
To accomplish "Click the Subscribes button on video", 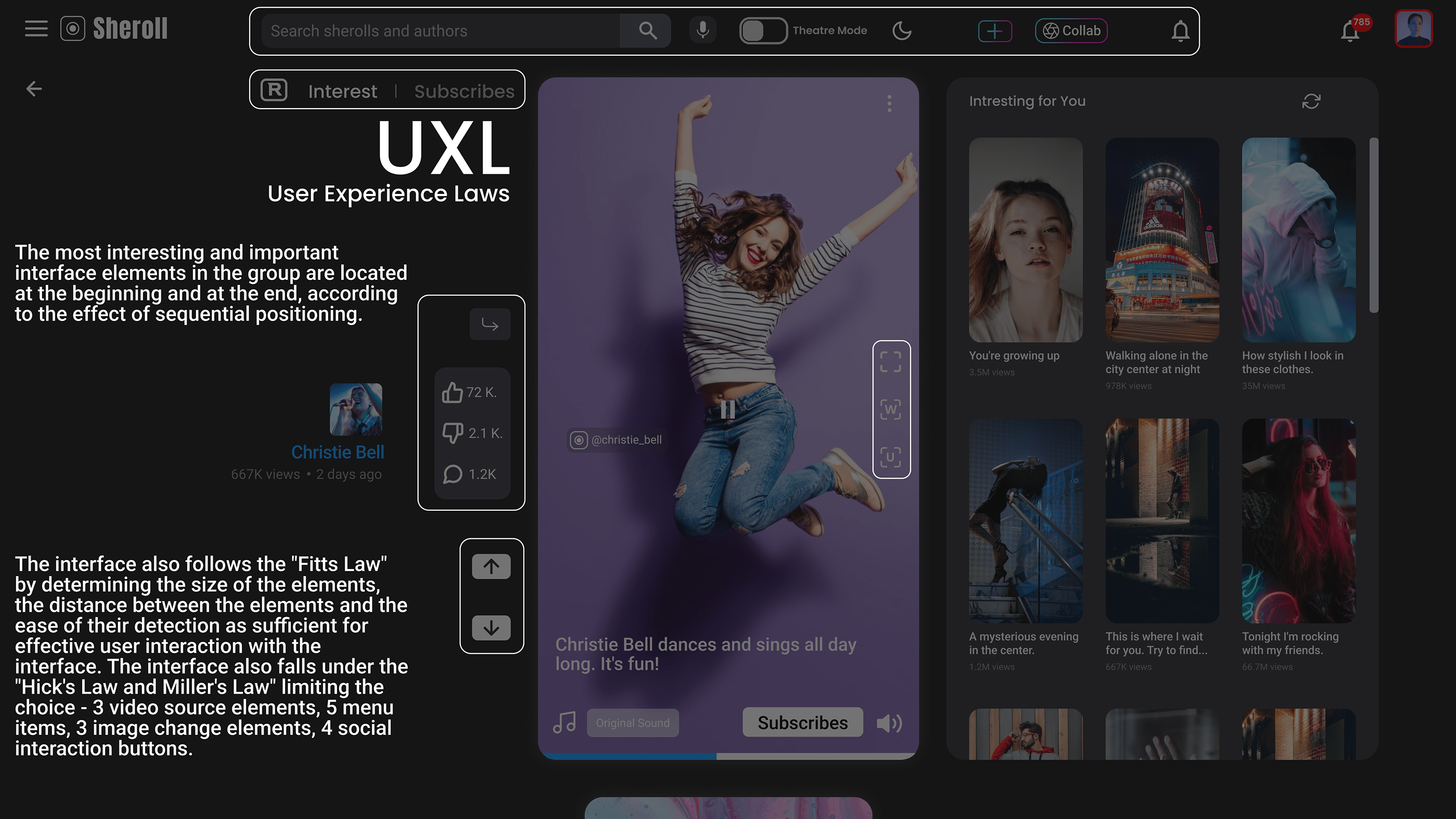I will [802, 722].
